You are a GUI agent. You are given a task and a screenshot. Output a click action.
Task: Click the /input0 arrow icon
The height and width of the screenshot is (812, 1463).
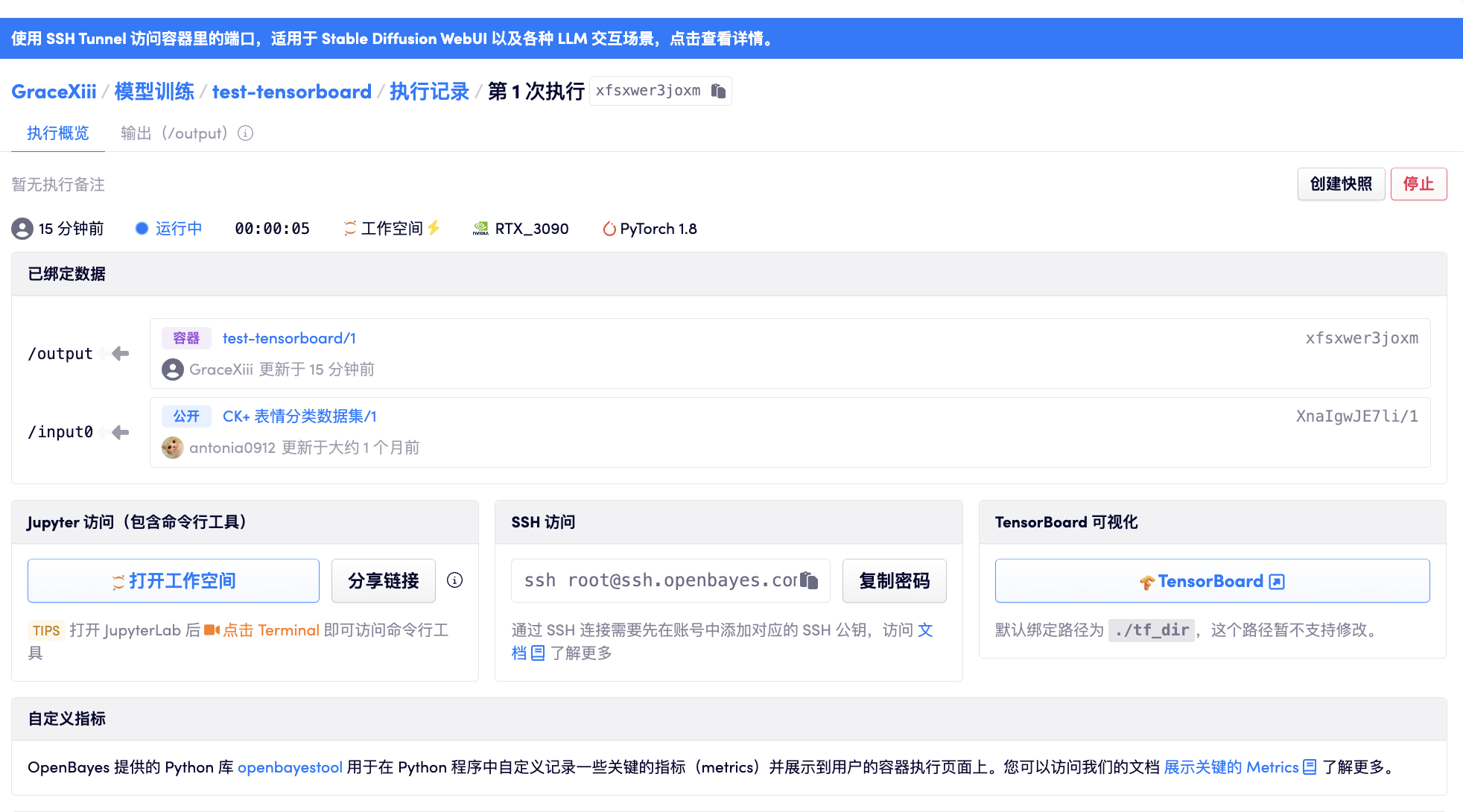120,432
